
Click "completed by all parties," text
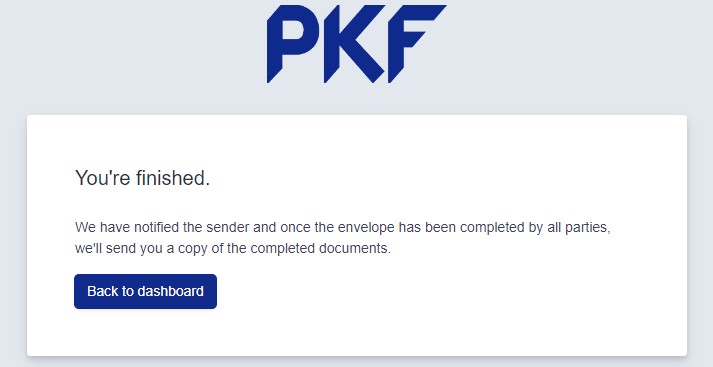pos(535,227)
